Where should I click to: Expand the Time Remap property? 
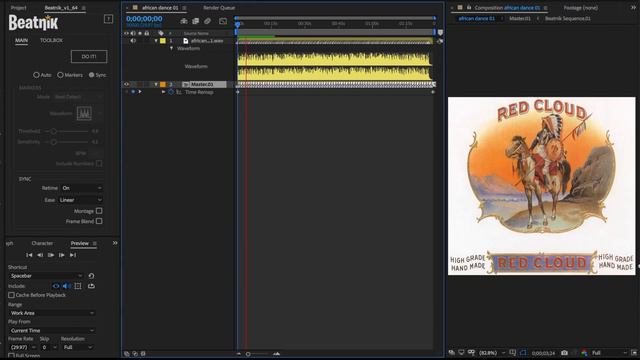point(163,92)
